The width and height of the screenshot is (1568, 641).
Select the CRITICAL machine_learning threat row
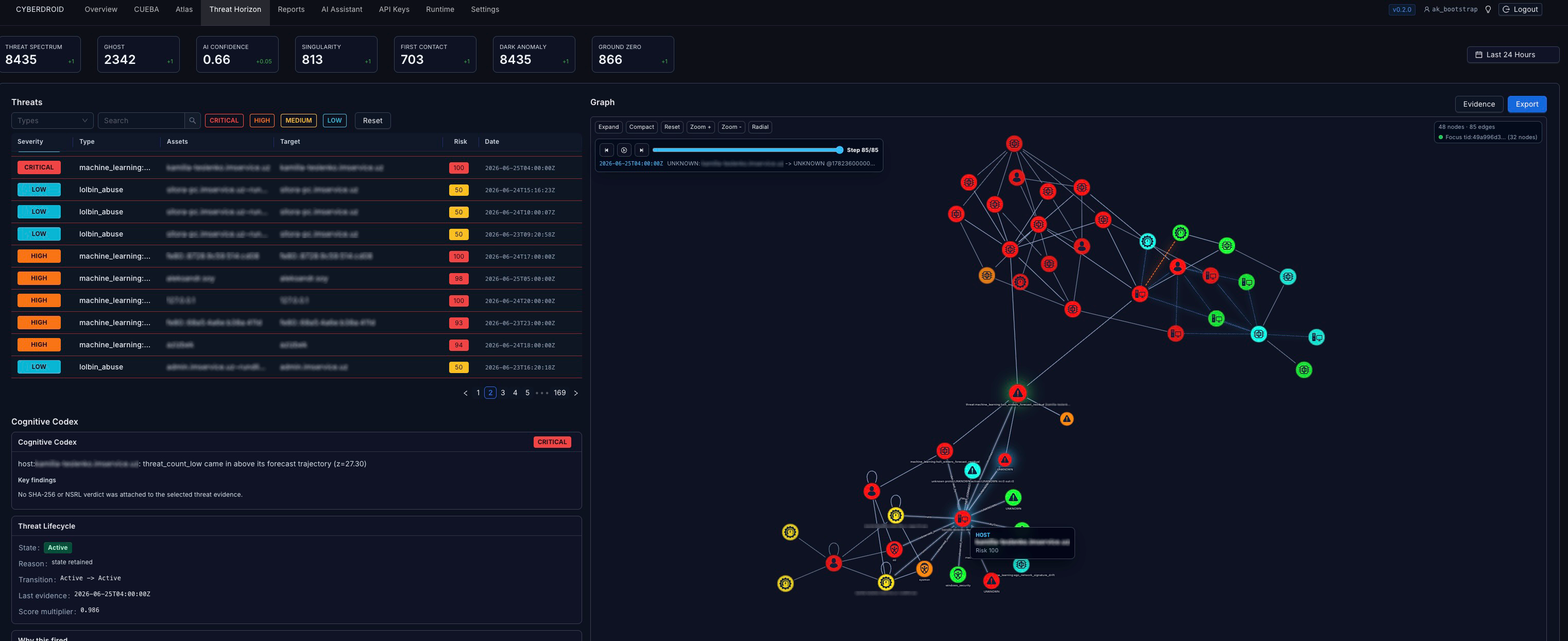[x=296, y=167]
